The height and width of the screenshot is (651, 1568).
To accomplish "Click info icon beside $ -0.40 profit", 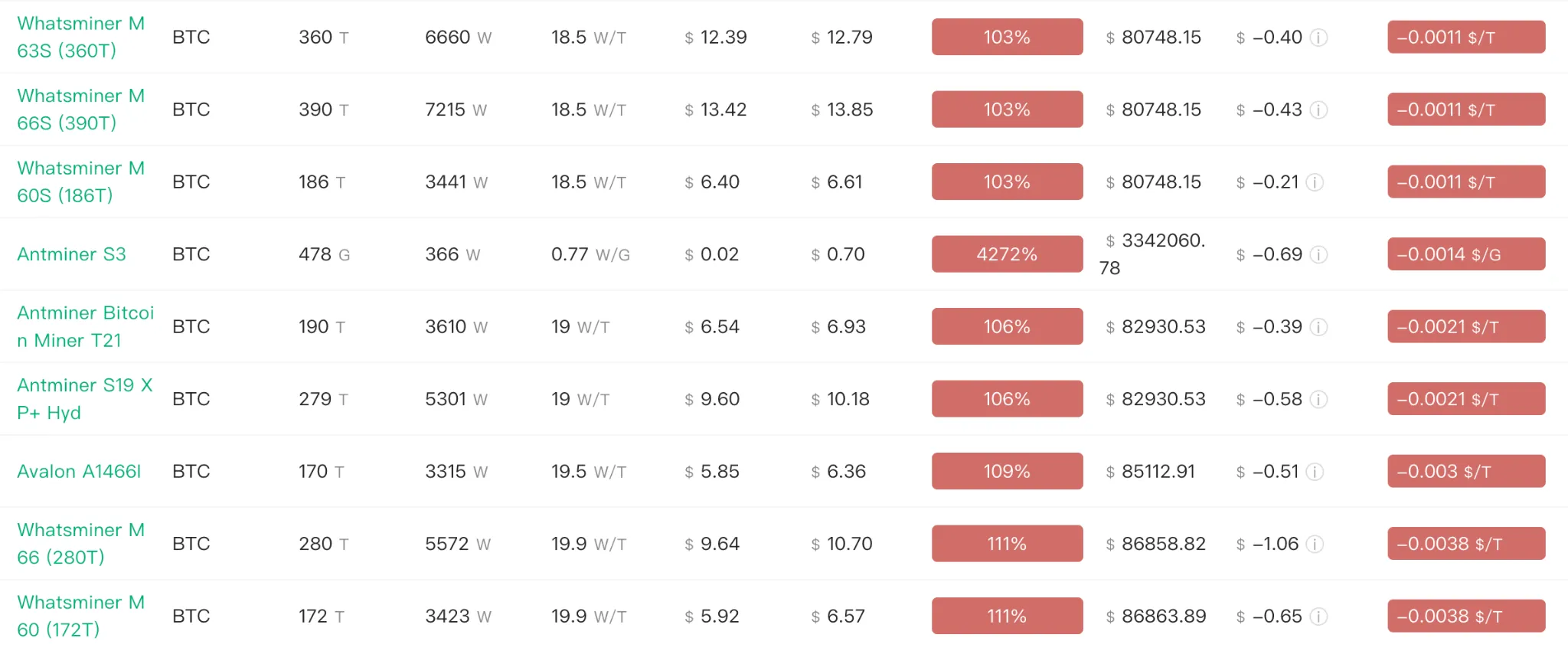I will pos(1318,38).
